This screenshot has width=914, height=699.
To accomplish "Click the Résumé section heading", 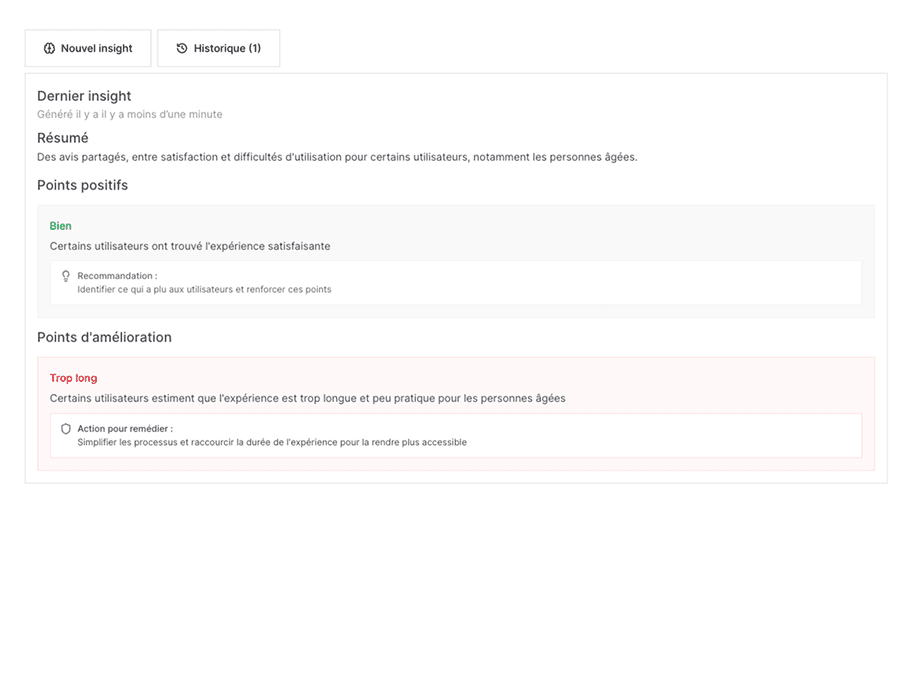I will click(x=63, y=138).
